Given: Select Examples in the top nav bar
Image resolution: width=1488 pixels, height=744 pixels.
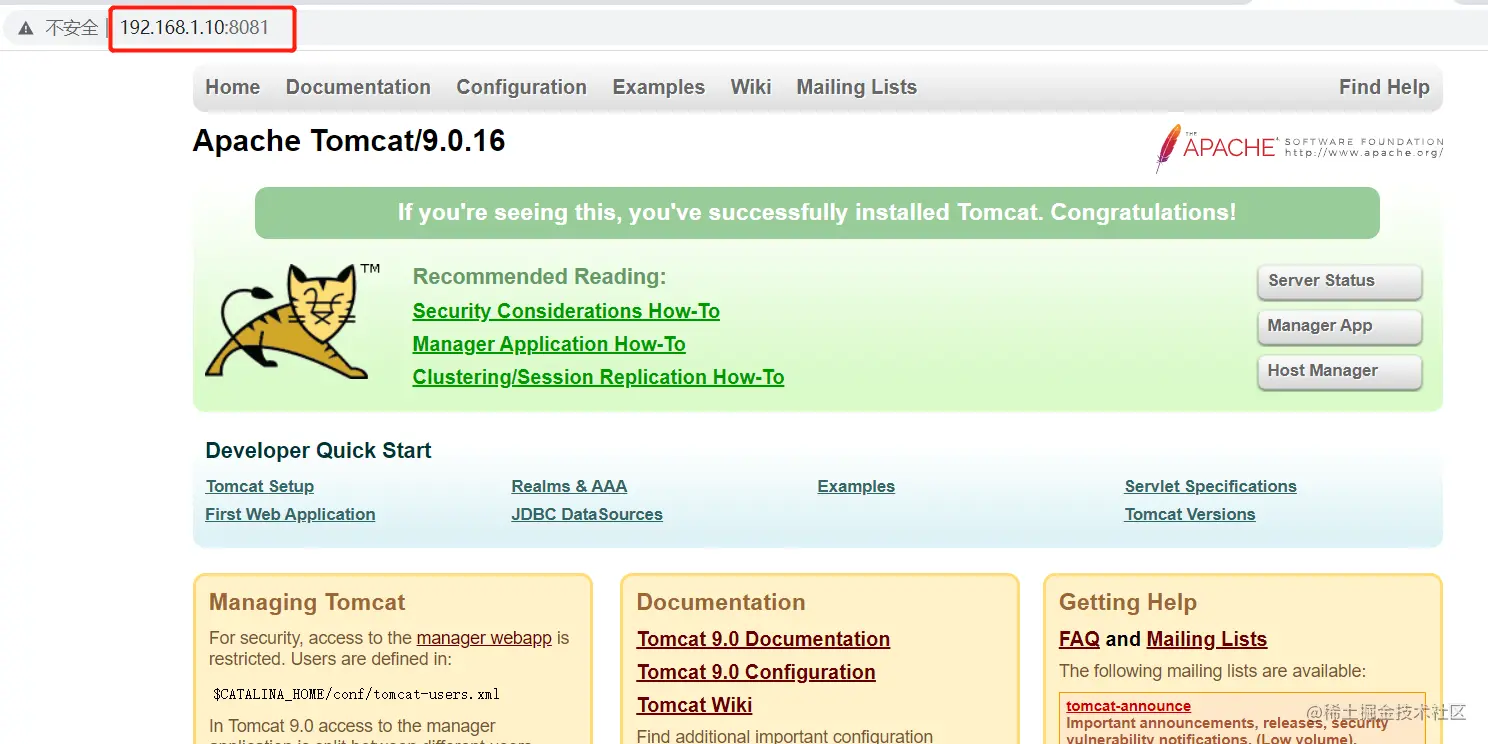Looking at the screenshot, I should point(659,87).
